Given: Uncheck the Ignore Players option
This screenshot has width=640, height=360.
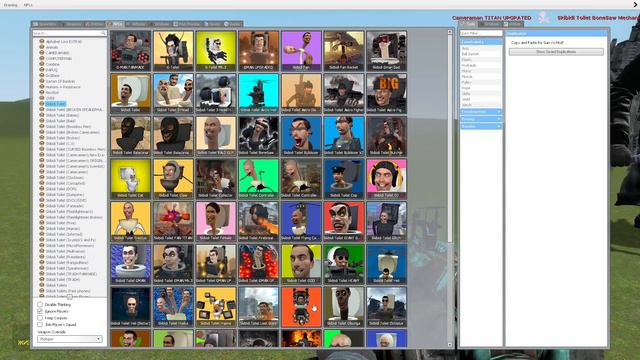Looking at the screenshot, I should [x=40, y=311].
